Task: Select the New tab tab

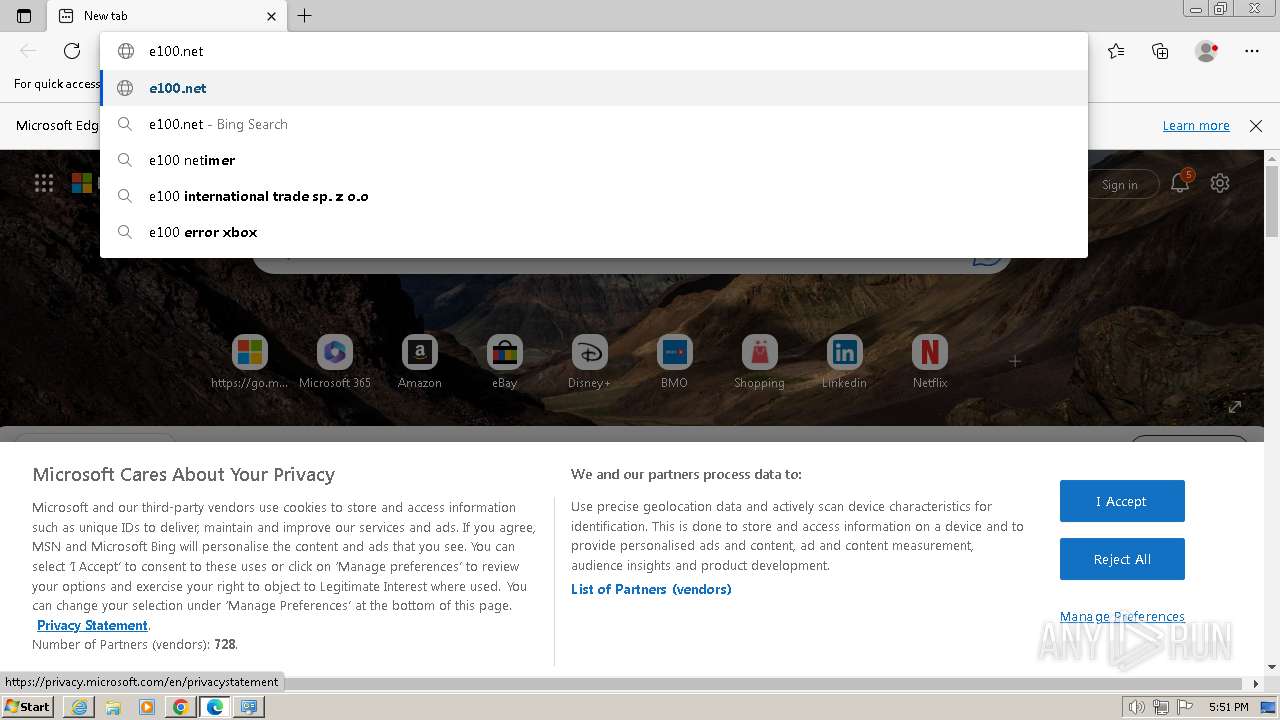Action: pos(167,16)
